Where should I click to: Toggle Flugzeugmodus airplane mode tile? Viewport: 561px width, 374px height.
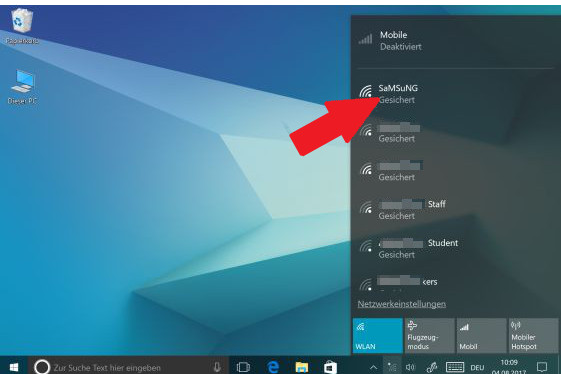click(x=429, y=335)
